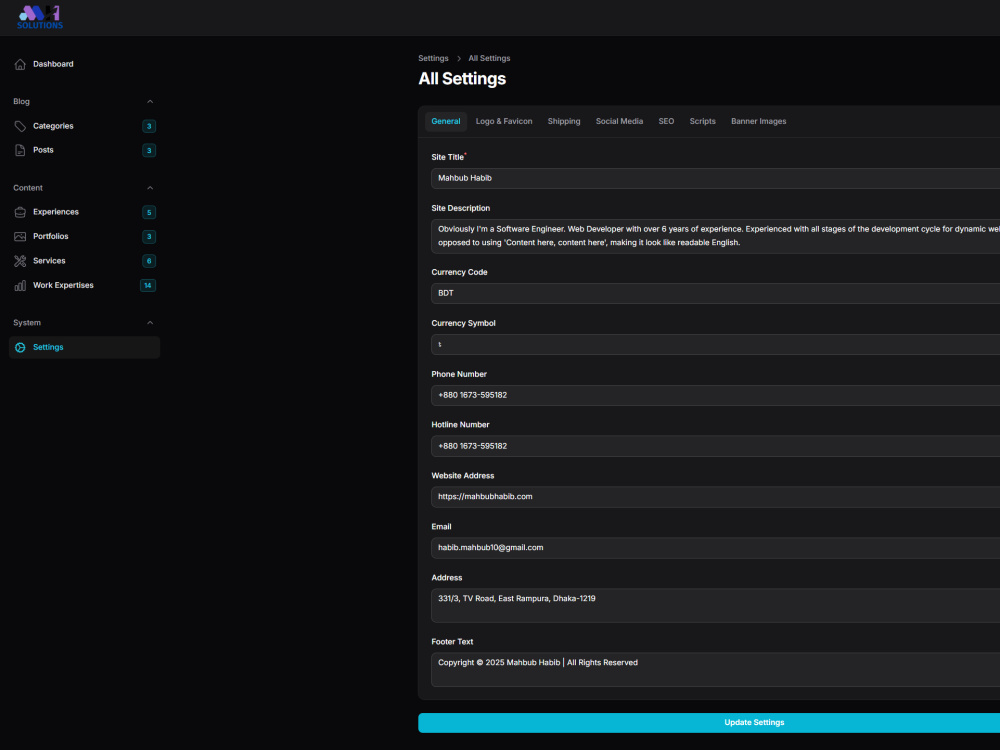Click the Update Settings button
The height and width of the screenshot is (750, 1000).
[x=709, y=723]
